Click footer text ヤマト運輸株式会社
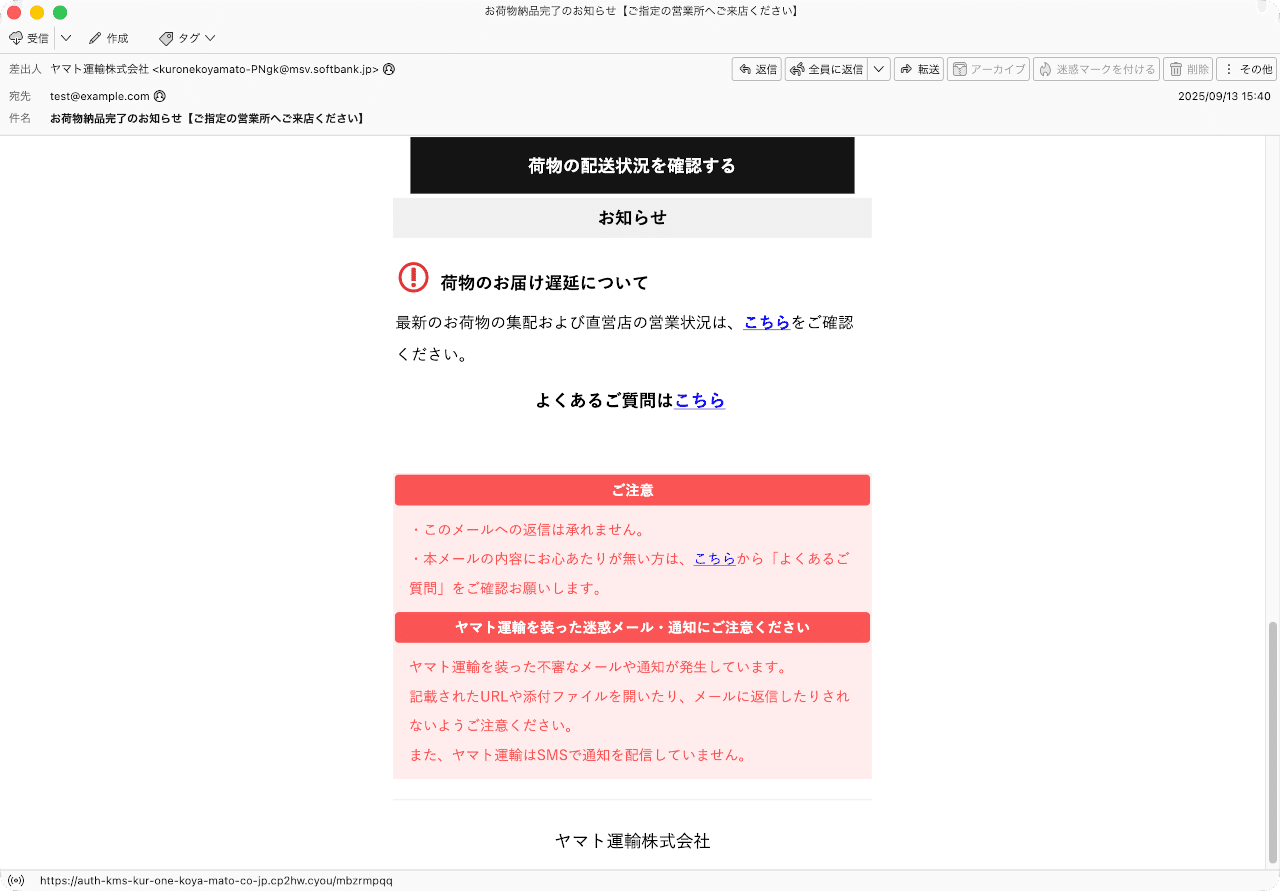The image size is (1280, 891). coord(632,841)
